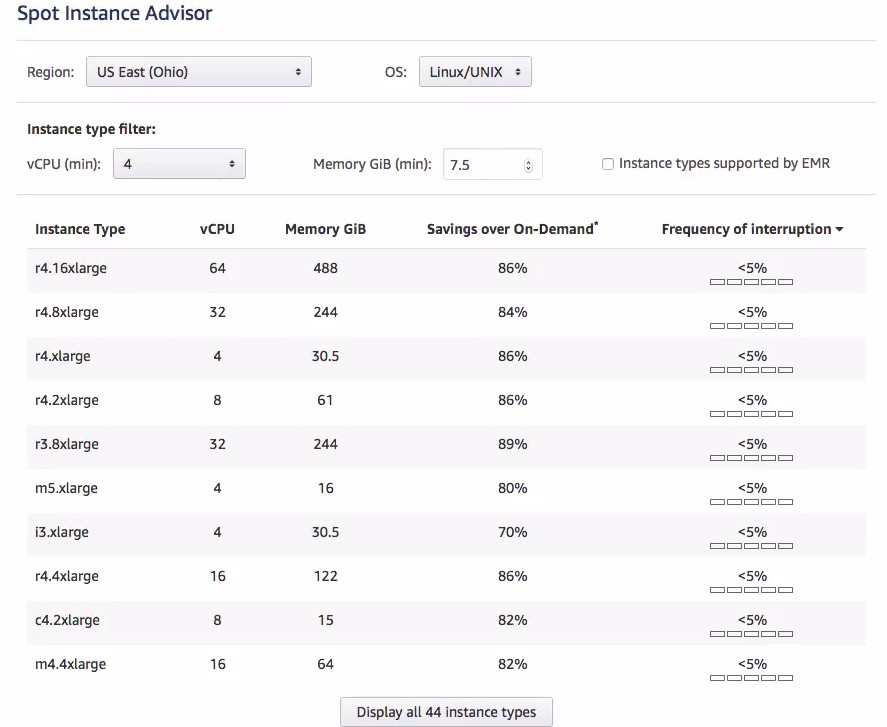Sort by the Instance Type column header
Image resolution: width=887 pixels, height=727 pixels.
[x=80, y=229]
